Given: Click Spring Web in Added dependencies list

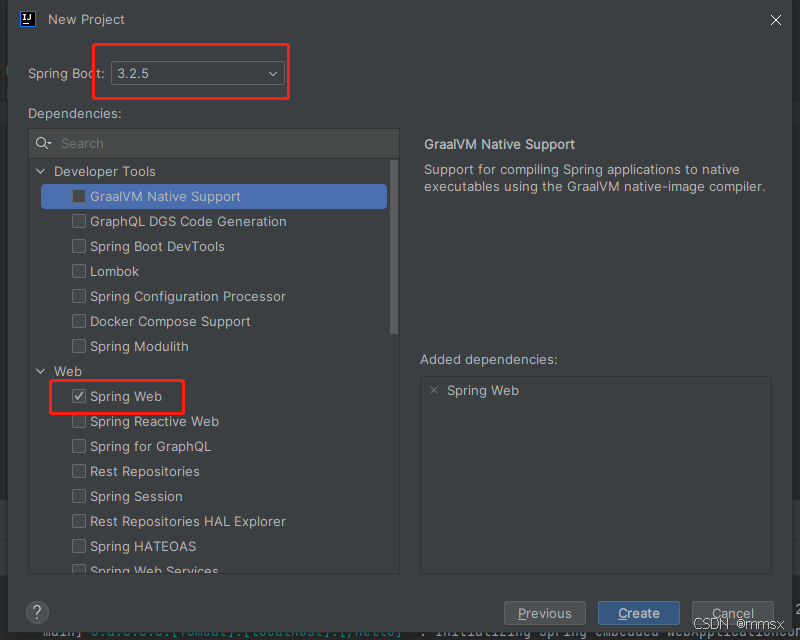Looking at the screenshot, I should (x=483, y=390).
